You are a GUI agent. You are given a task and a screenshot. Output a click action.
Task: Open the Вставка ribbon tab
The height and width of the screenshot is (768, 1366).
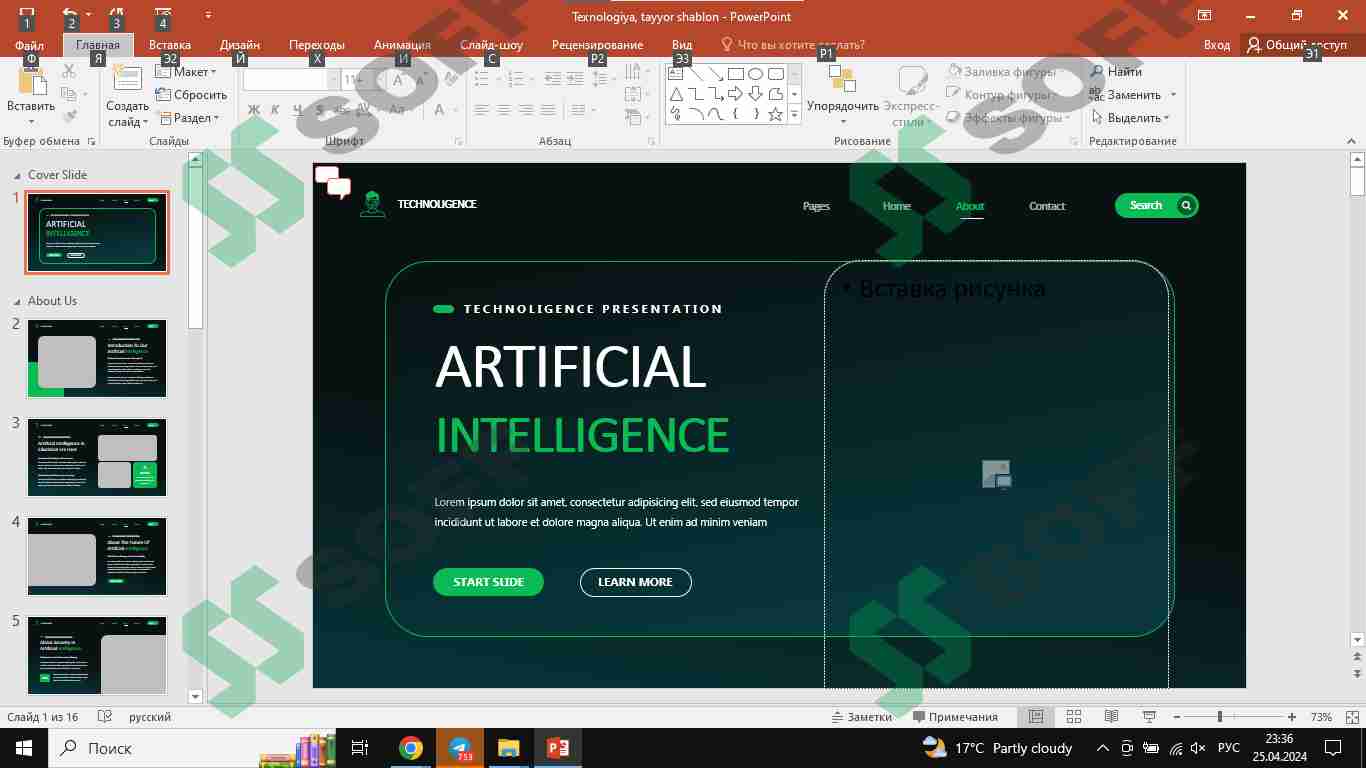170,45
